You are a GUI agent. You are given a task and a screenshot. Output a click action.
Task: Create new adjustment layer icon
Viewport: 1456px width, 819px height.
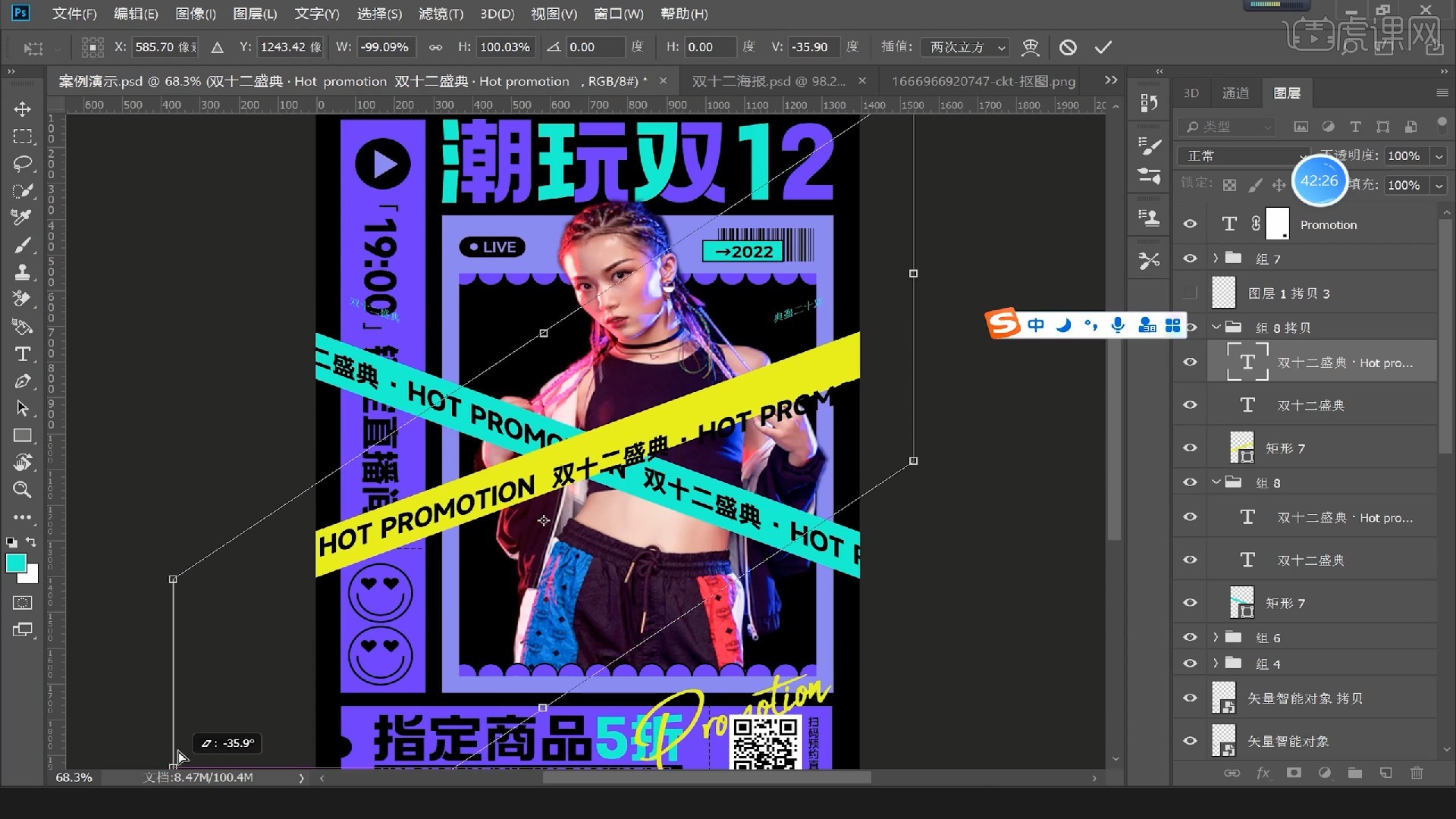pos(1325,773)
